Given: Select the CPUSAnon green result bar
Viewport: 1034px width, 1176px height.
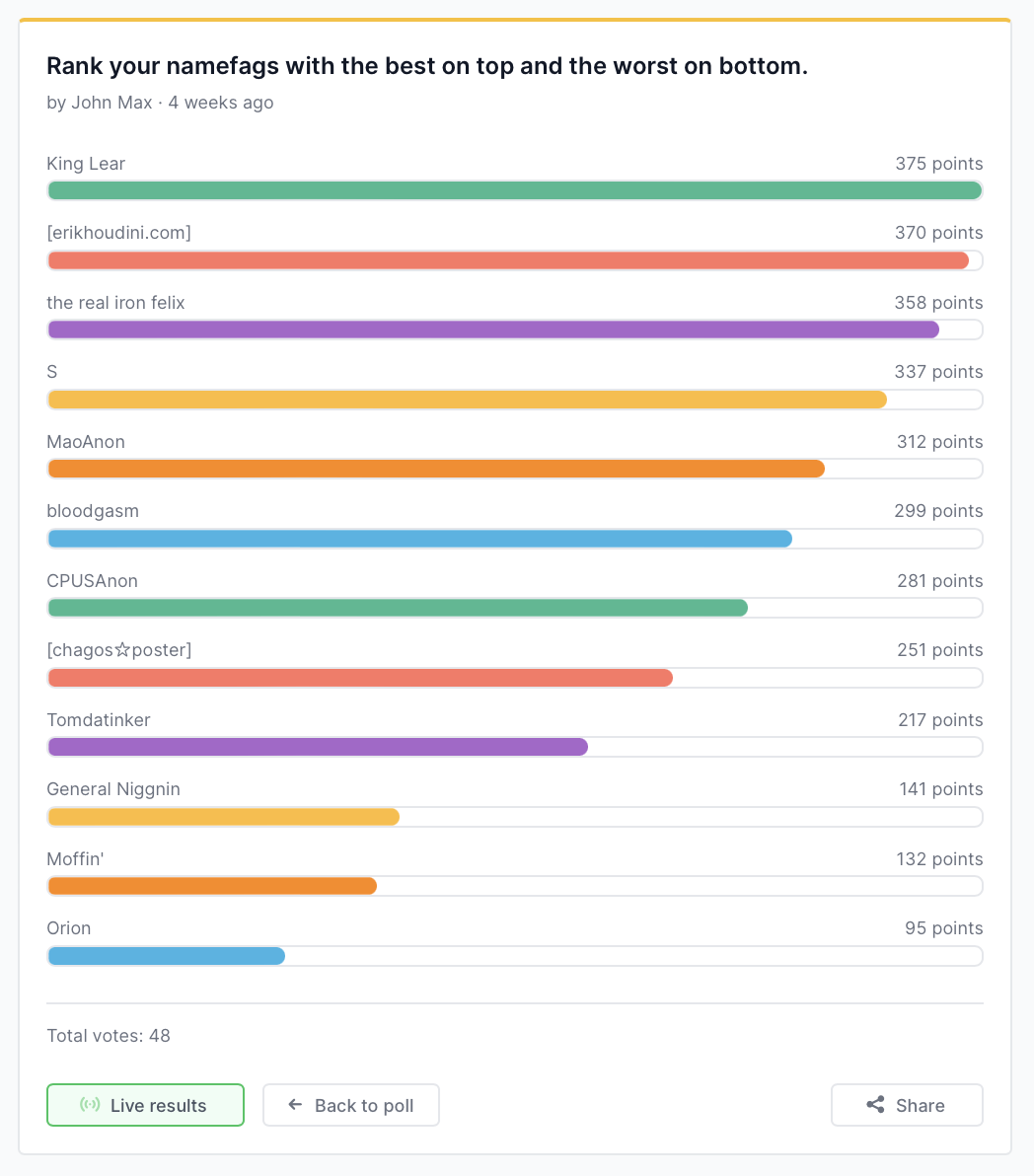Looking at the screenshot, I should click(x=398, y=608).
